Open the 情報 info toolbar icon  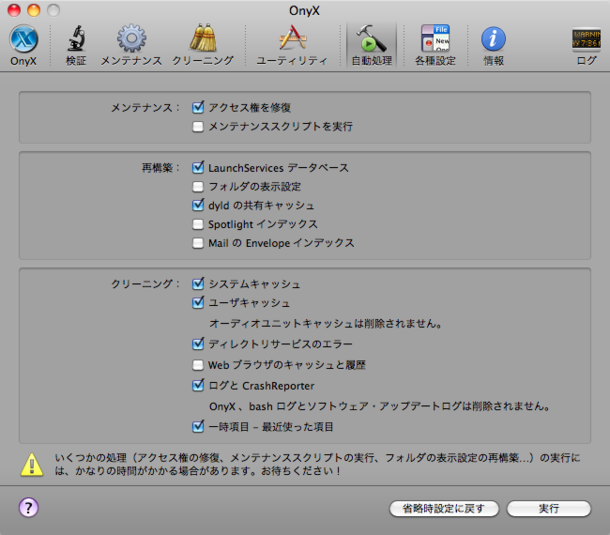493,45
